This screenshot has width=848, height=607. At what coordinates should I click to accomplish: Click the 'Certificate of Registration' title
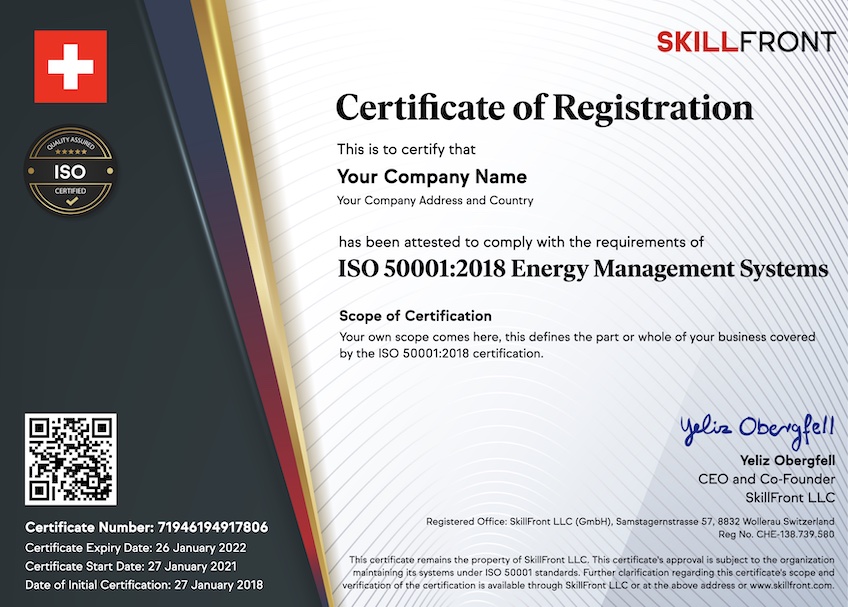(544, 108)
